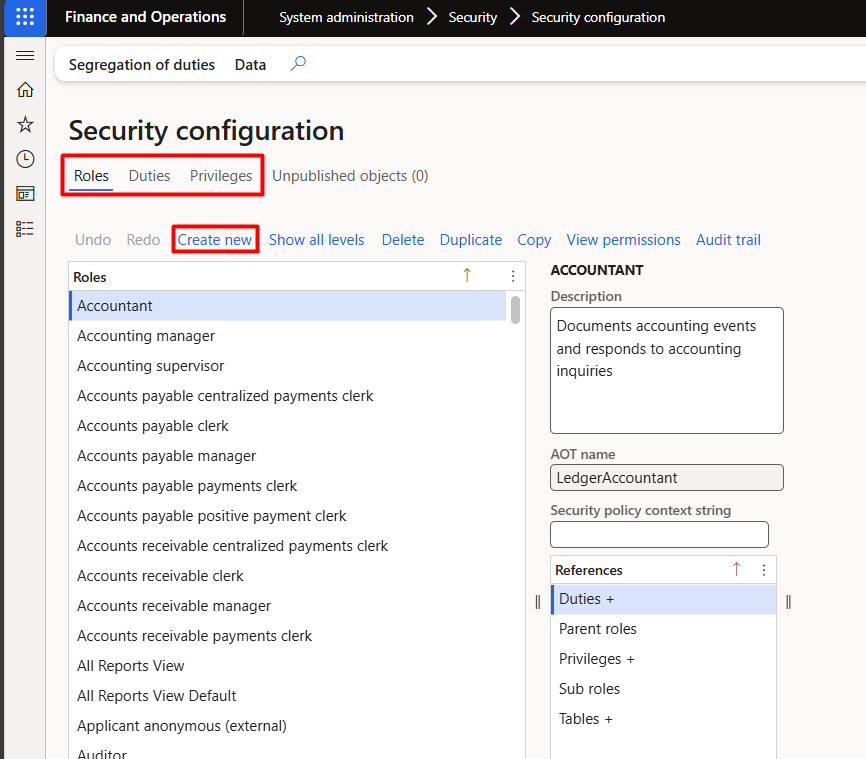Open the Data menu
866x759 pixels.
point(250,65)
